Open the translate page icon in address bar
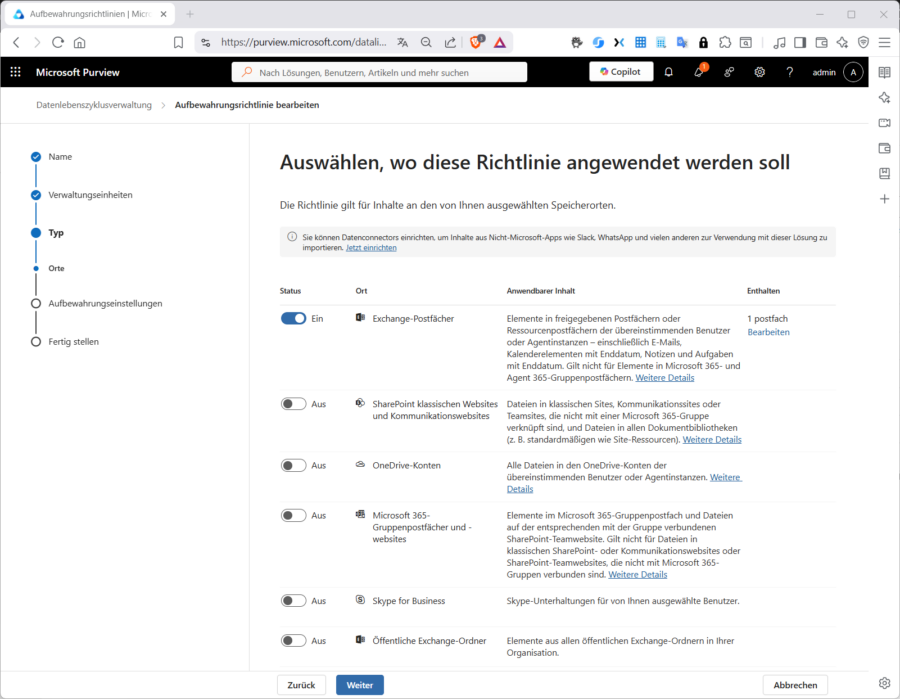The image size is (900, 699). tap(403, 43)
